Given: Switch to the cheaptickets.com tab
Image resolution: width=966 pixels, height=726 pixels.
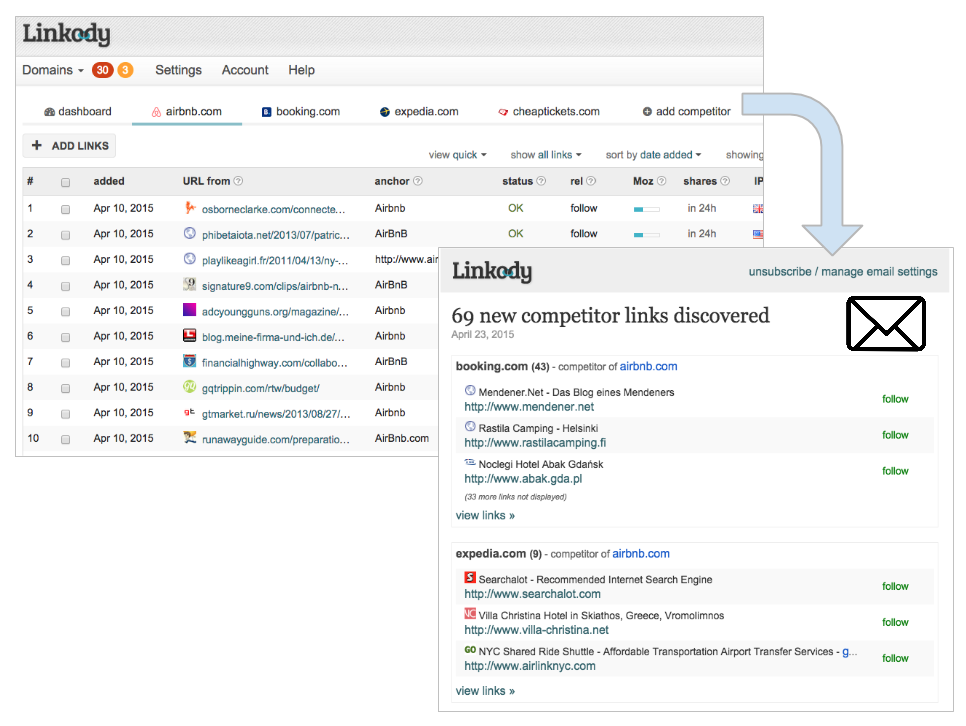Looking at the screenshot, I should click(549, 112).
